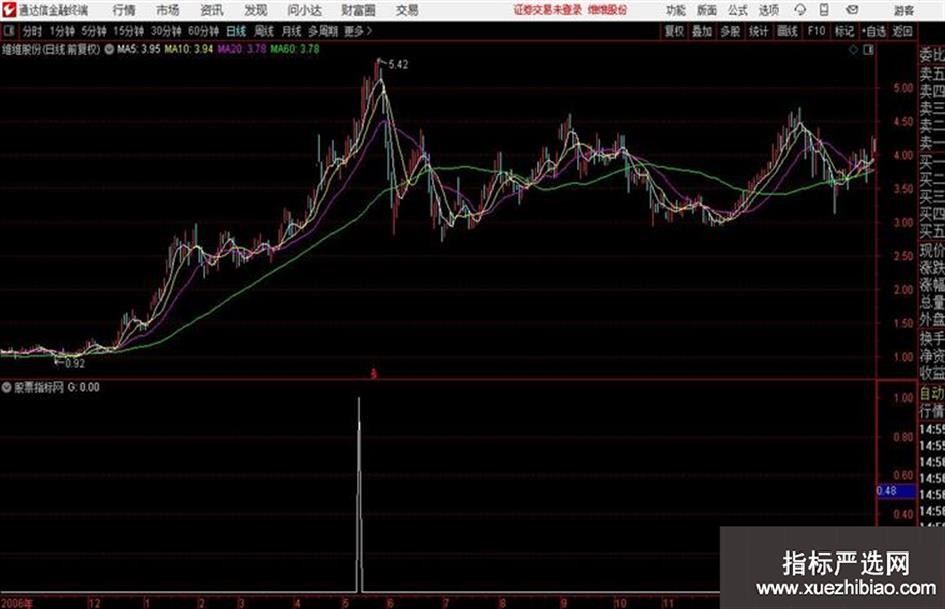Open the mail envelope icon
945x609 pixels.
pyautogui.click(x=852, y=10)
